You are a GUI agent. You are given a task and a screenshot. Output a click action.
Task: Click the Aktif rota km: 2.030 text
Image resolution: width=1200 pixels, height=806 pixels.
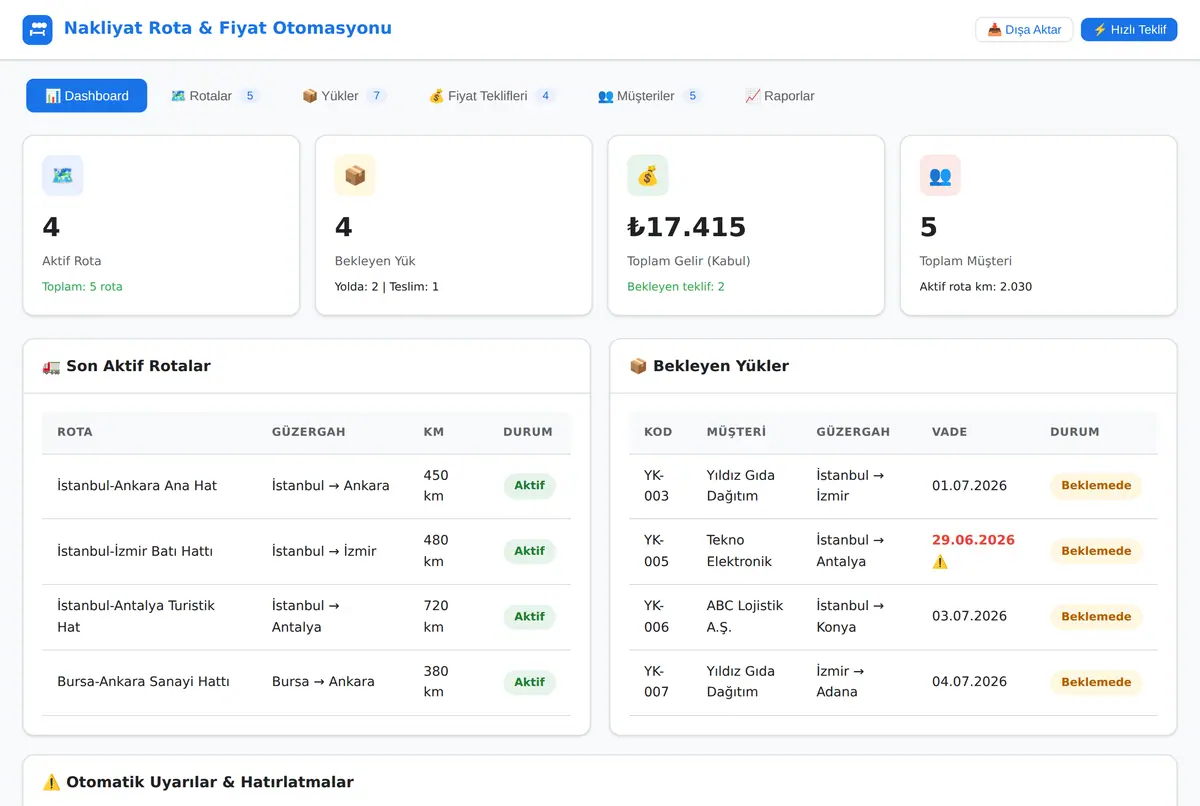pyautogui.click(x=976, y=287)
